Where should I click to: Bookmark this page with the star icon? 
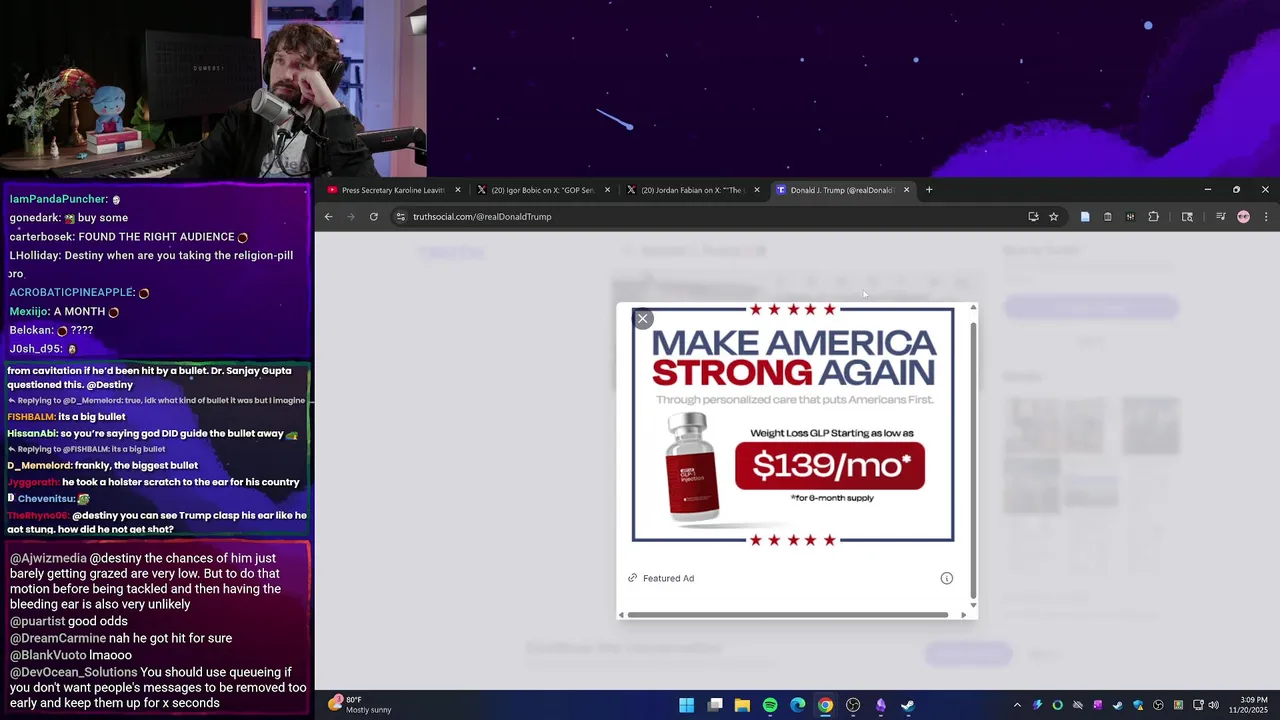1053,216
